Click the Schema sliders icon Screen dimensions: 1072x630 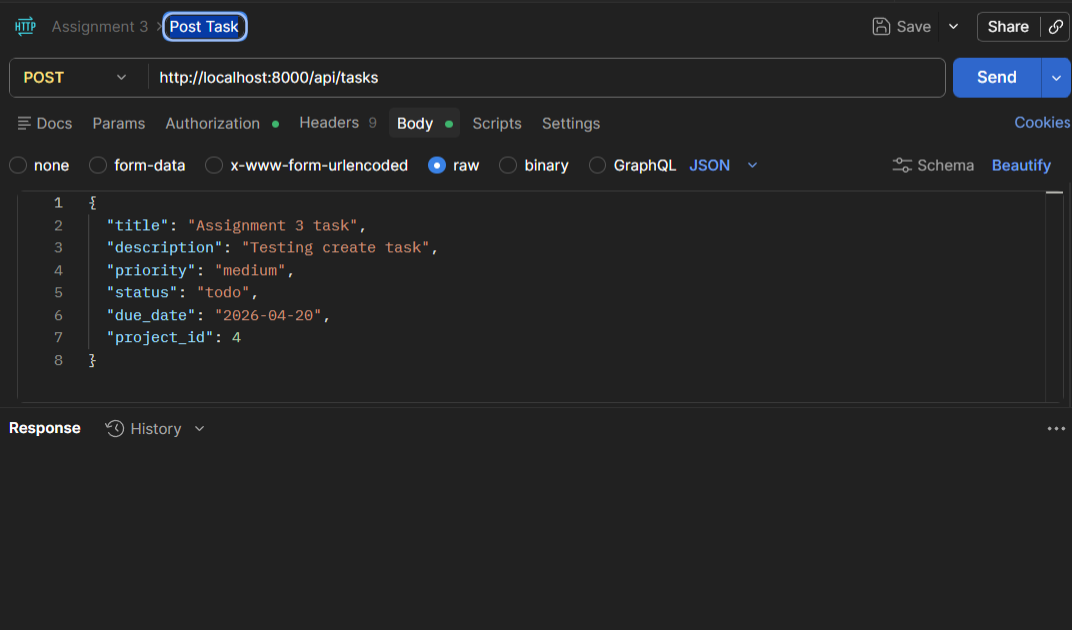coord(902,166)
